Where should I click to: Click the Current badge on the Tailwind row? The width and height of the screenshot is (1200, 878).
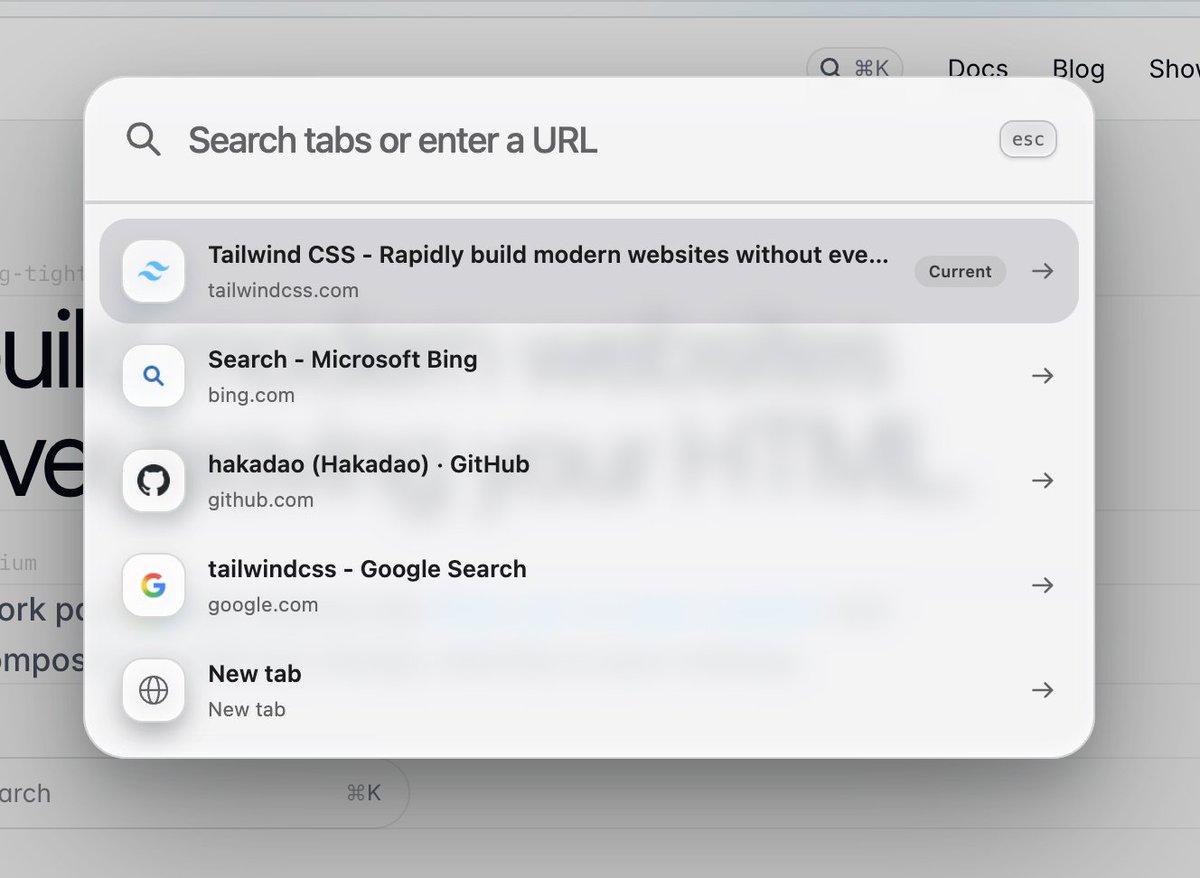click(x=960, y=271)
